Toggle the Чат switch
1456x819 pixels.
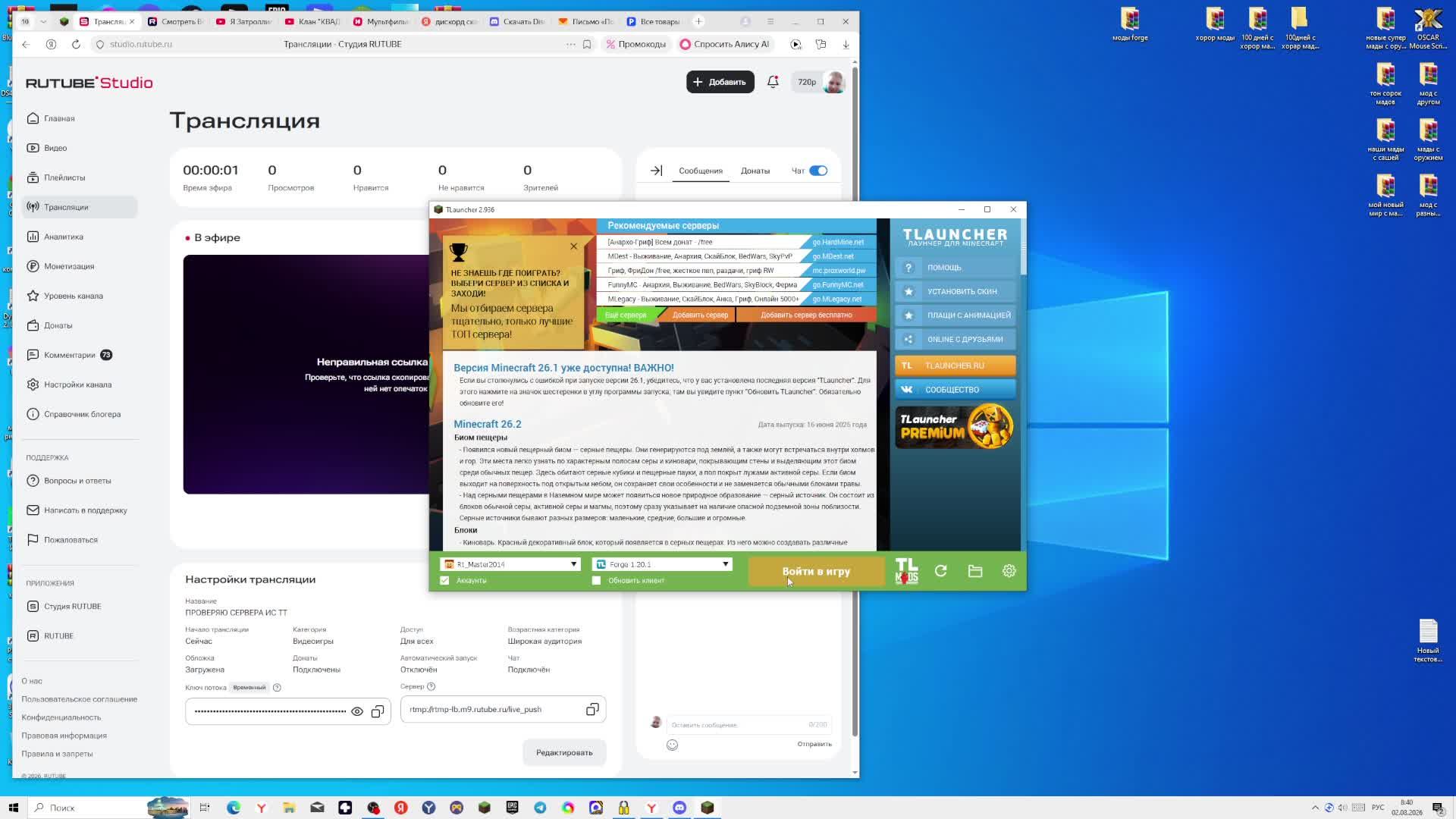[818, 171]
